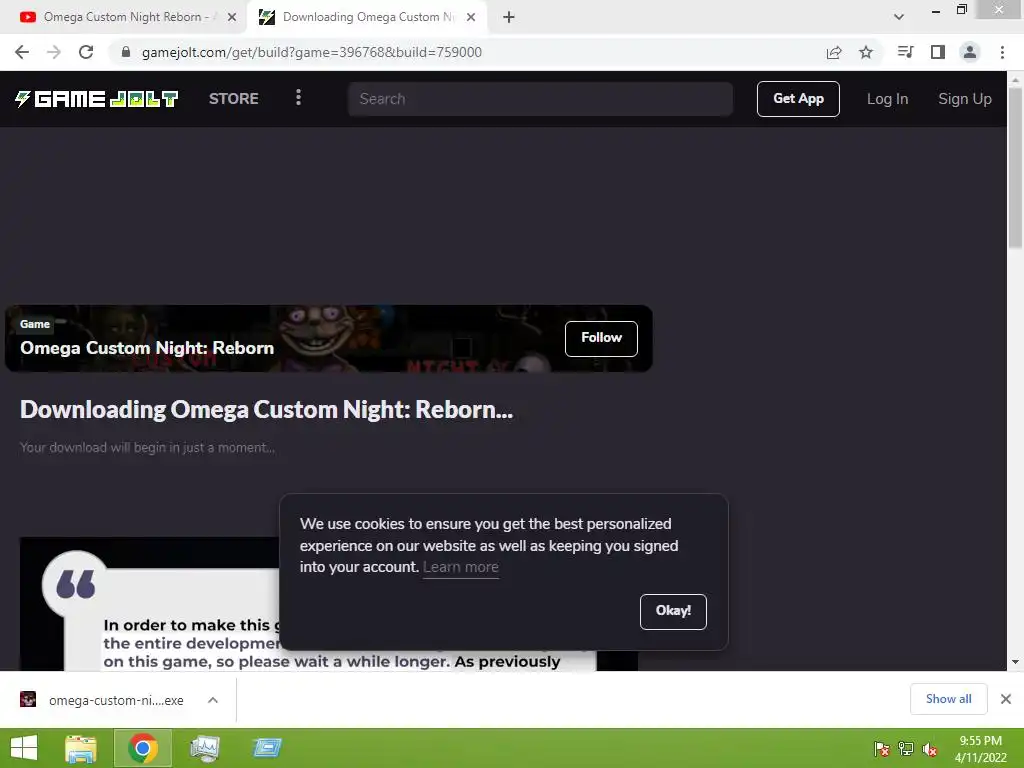Open Action Center flag tray icon

[882, 749]
